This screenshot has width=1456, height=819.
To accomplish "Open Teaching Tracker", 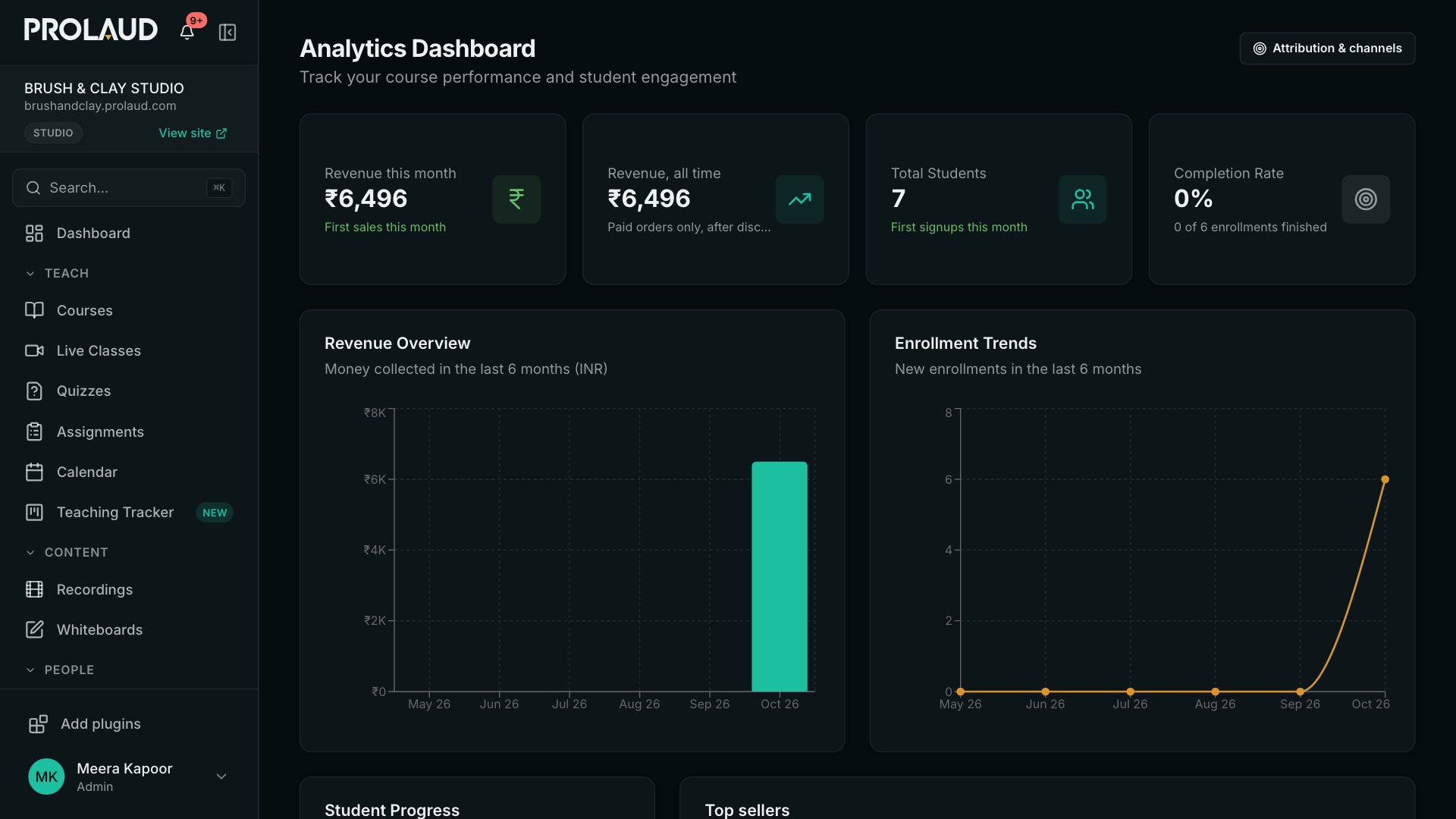I will [129, 512].
